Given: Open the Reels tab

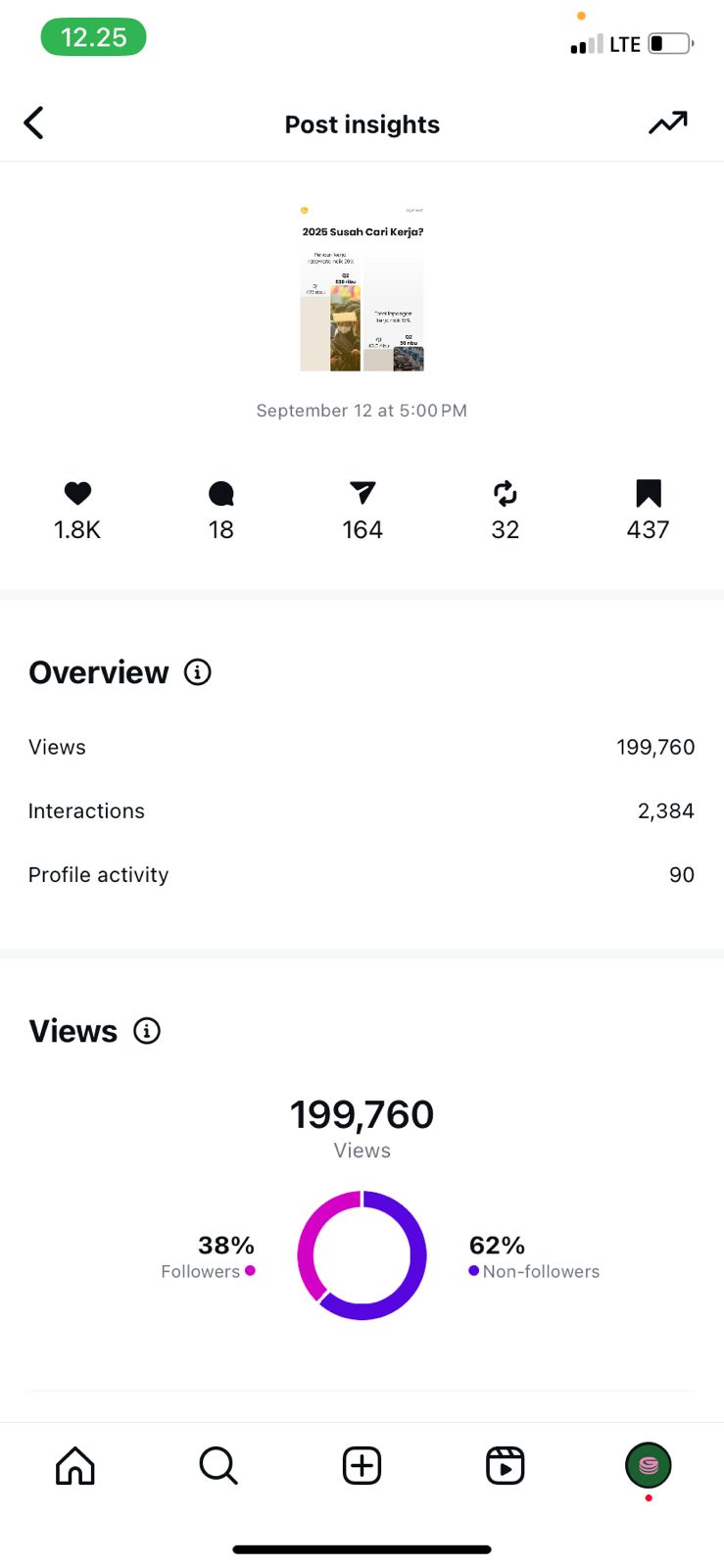Looking at the screenshot, I should tap(505, 1466).
